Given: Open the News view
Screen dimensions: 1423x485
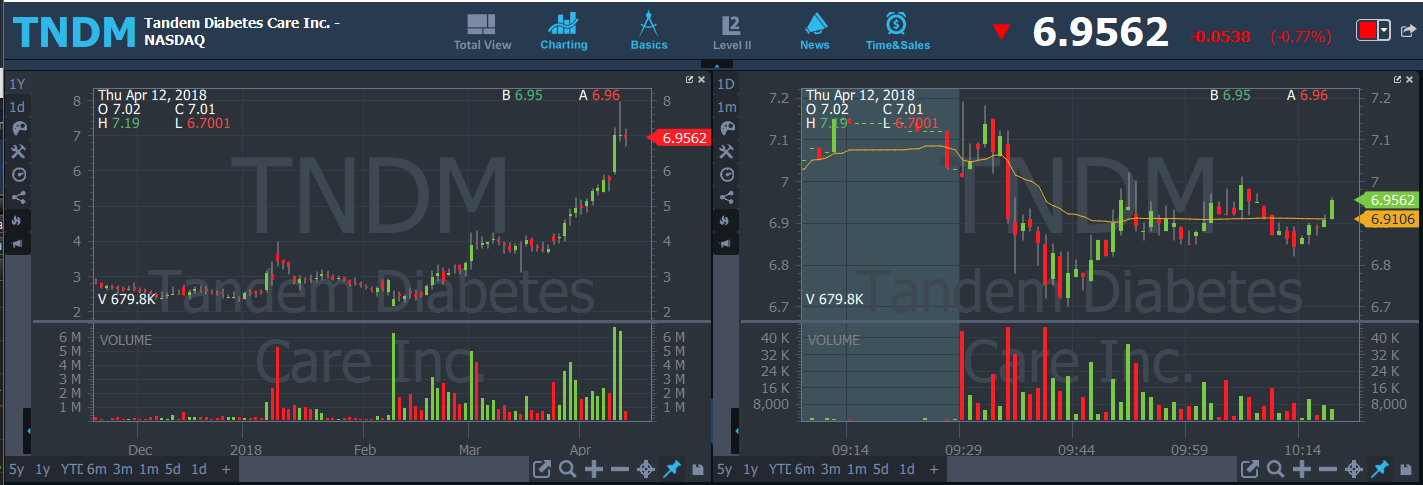Looking at the screenshot, I should [815, 32].
